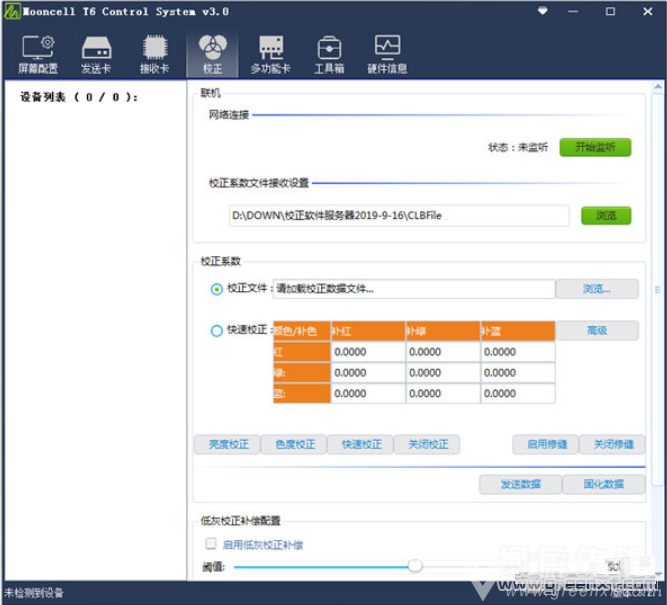Click the 状态：未监听 status text
Screen dimensions: 667x605
coord(518,147)
